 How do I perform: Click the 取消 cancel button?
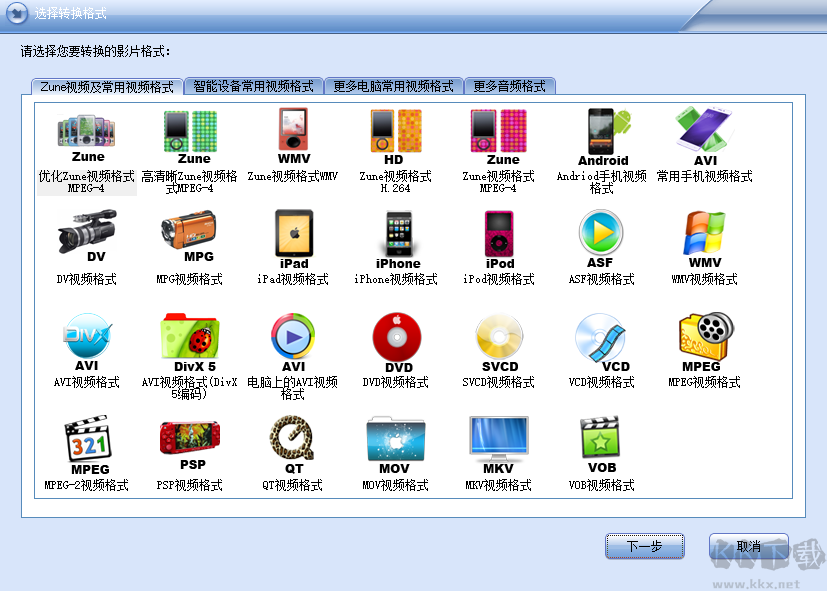coord(748,546)
